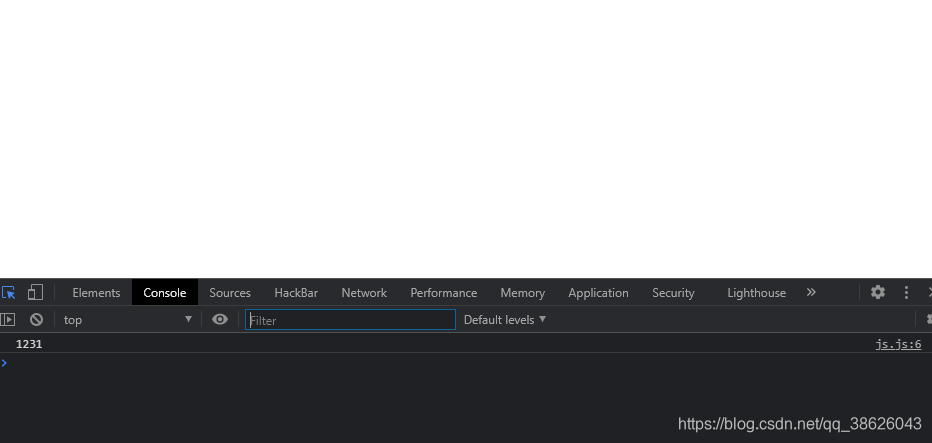Activate the inspect element picker icon
Image resolution: width=932 pixels, height=443 pixels.
8,293
